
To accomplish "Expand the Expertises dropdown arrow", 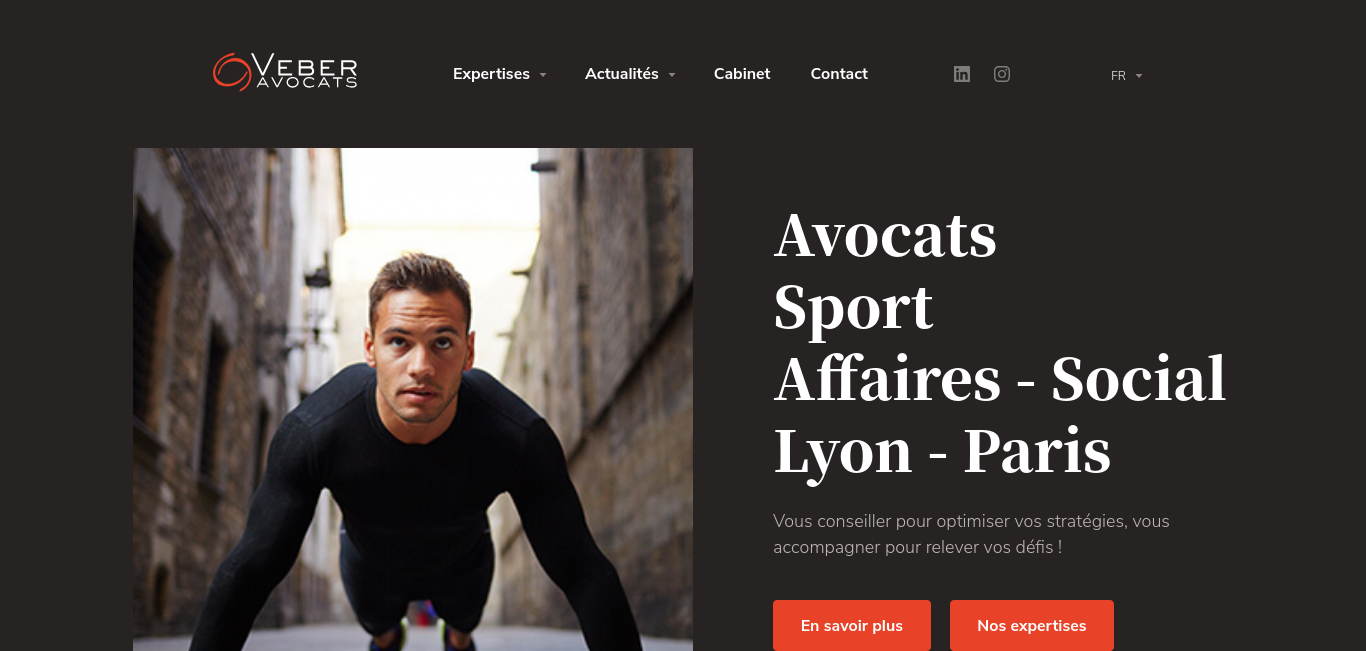I will 543,75.
